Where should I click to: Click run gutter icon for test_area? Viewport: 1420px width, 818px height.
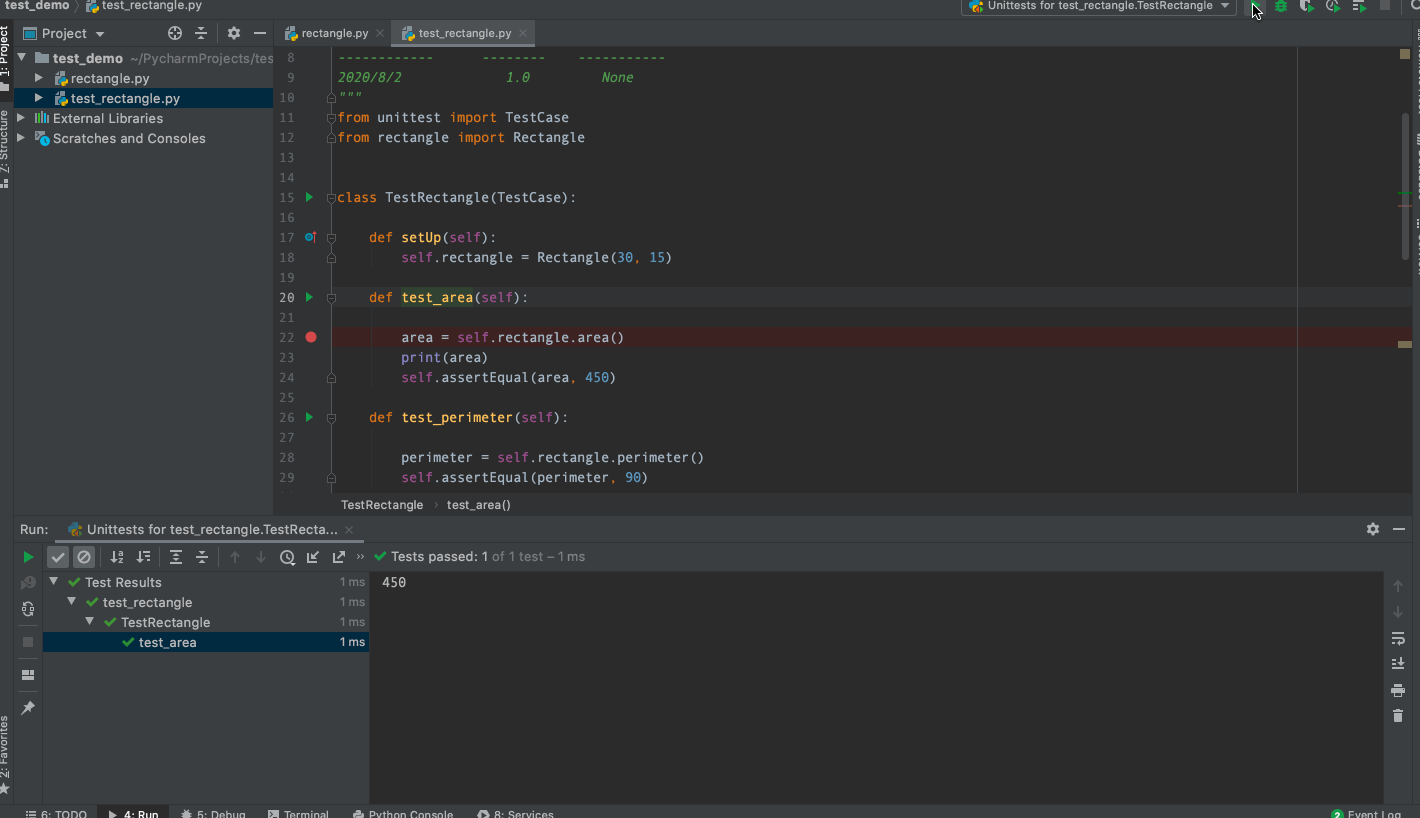point(309,297)
